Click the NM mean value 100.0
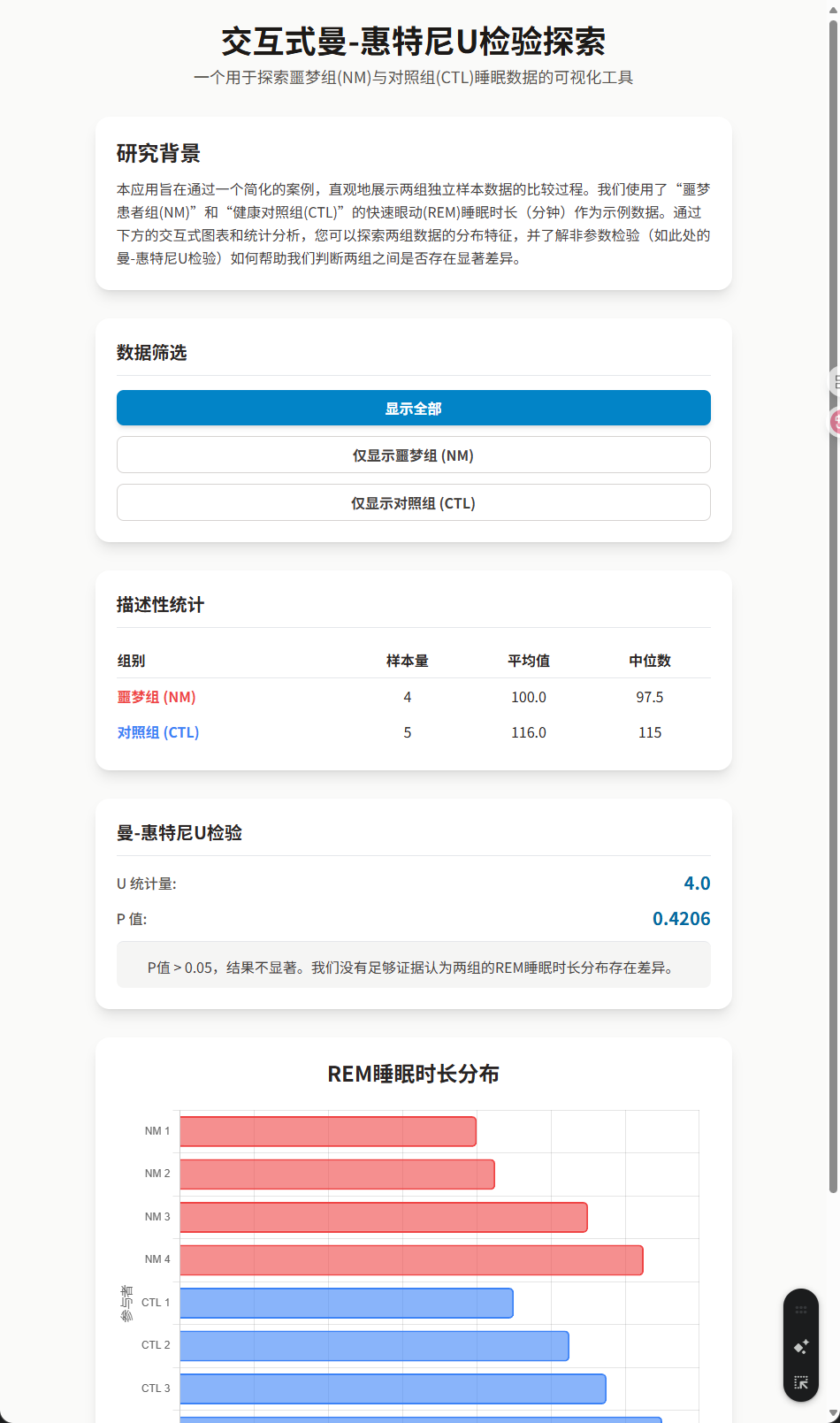The width and height of the screenshot is (840, 1423). [x=529, y=697]
